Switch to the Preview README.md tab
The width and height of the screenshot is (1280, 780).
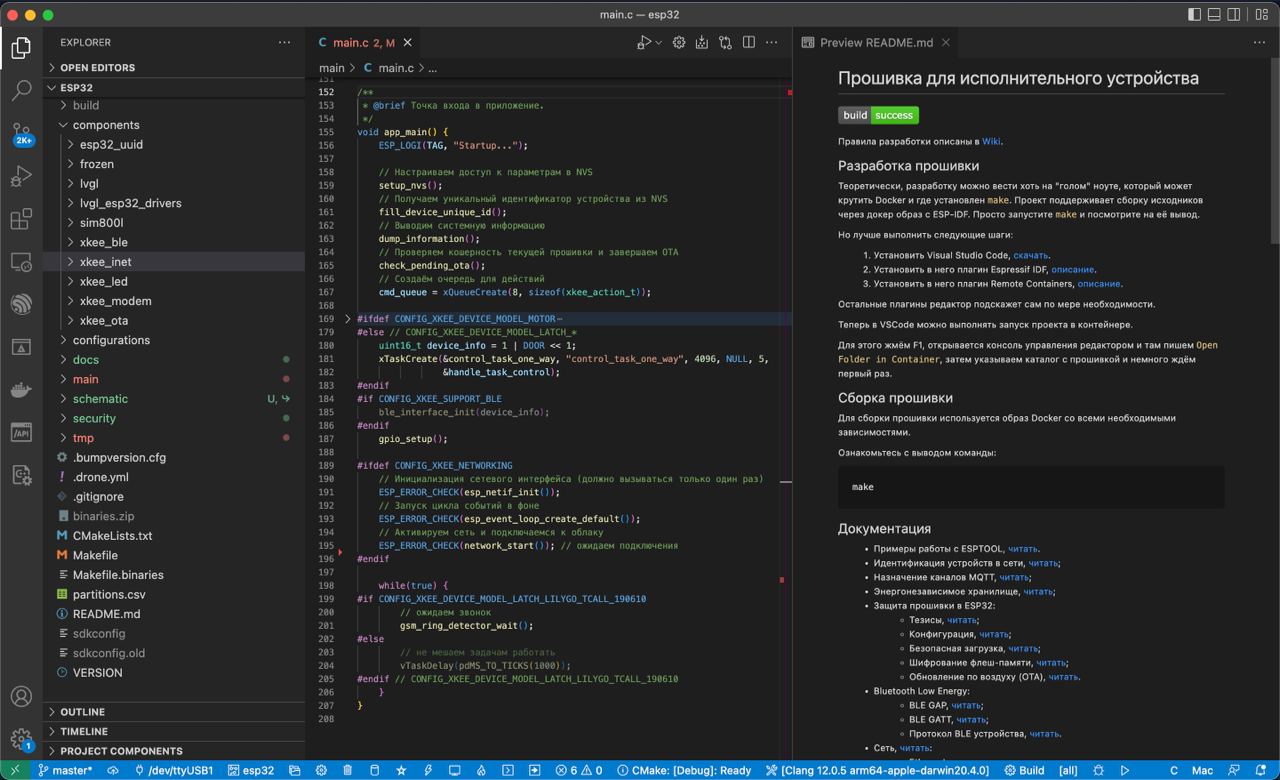coord(876,43)
